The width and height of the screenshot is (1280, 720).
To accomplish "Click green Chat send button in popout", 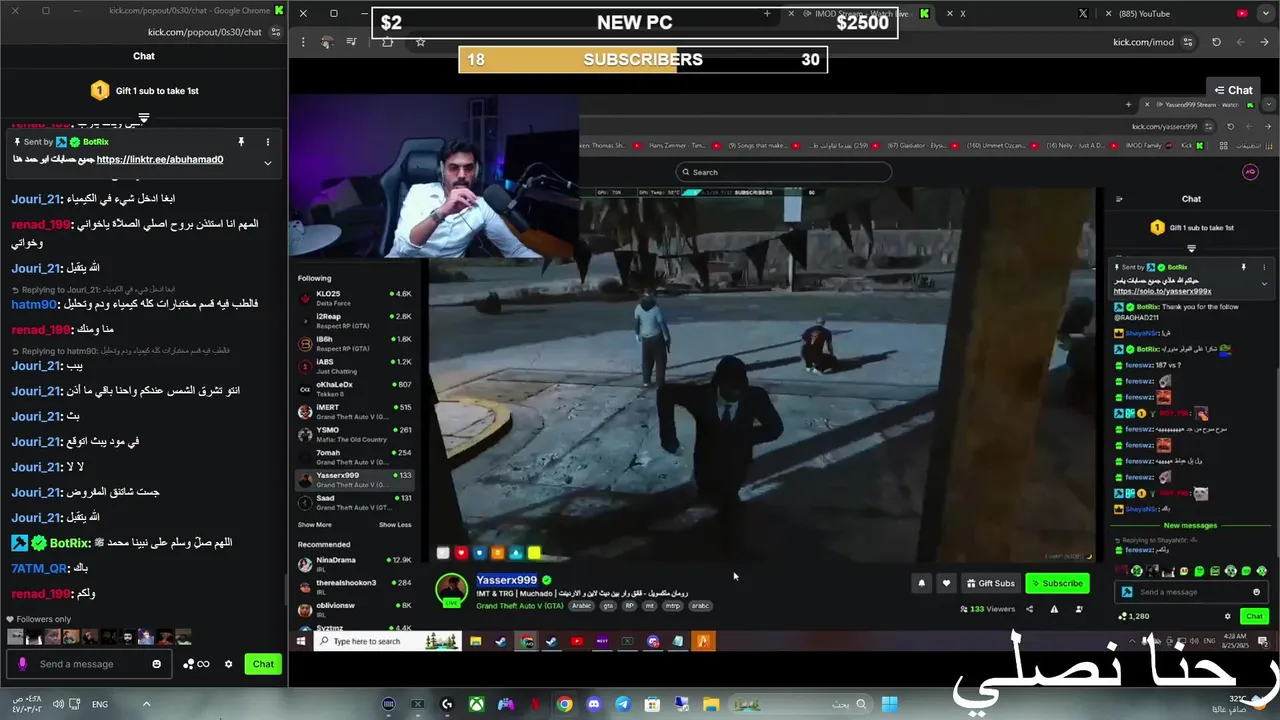I will coord(263,664).
